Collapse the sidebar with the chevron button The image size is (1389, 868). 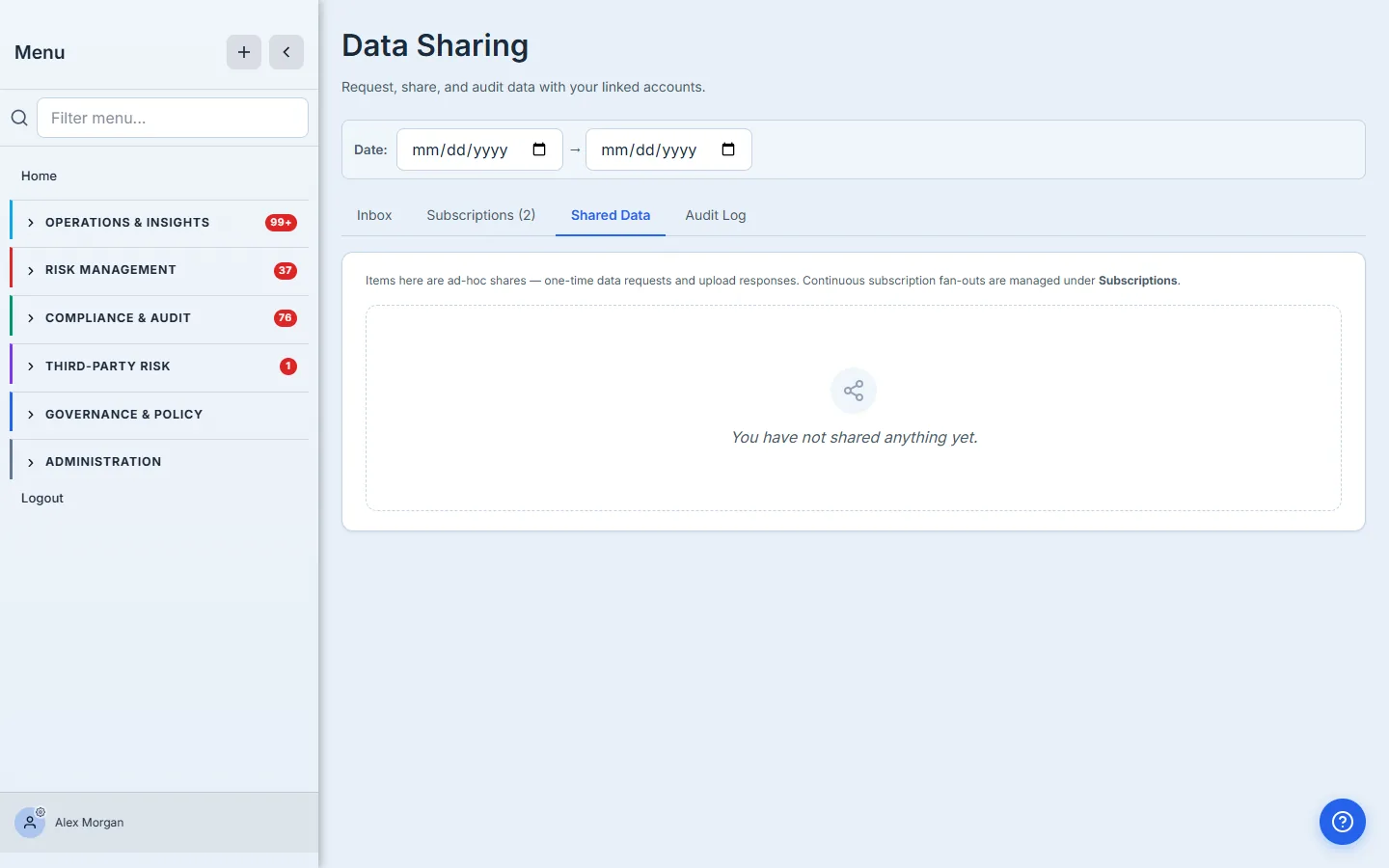tap(286, 52)
